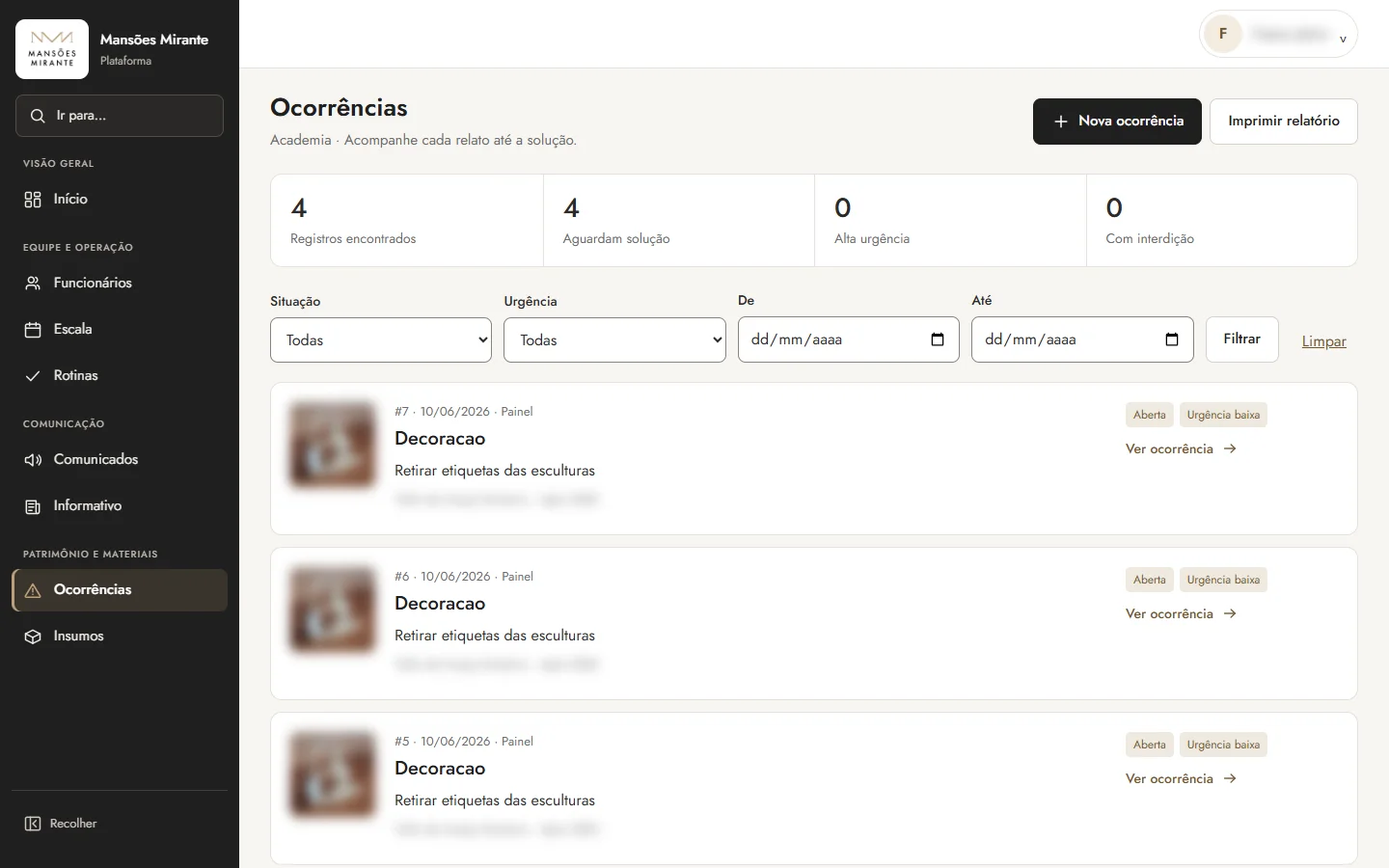Click the Insumos box icon

click(33, 637)
